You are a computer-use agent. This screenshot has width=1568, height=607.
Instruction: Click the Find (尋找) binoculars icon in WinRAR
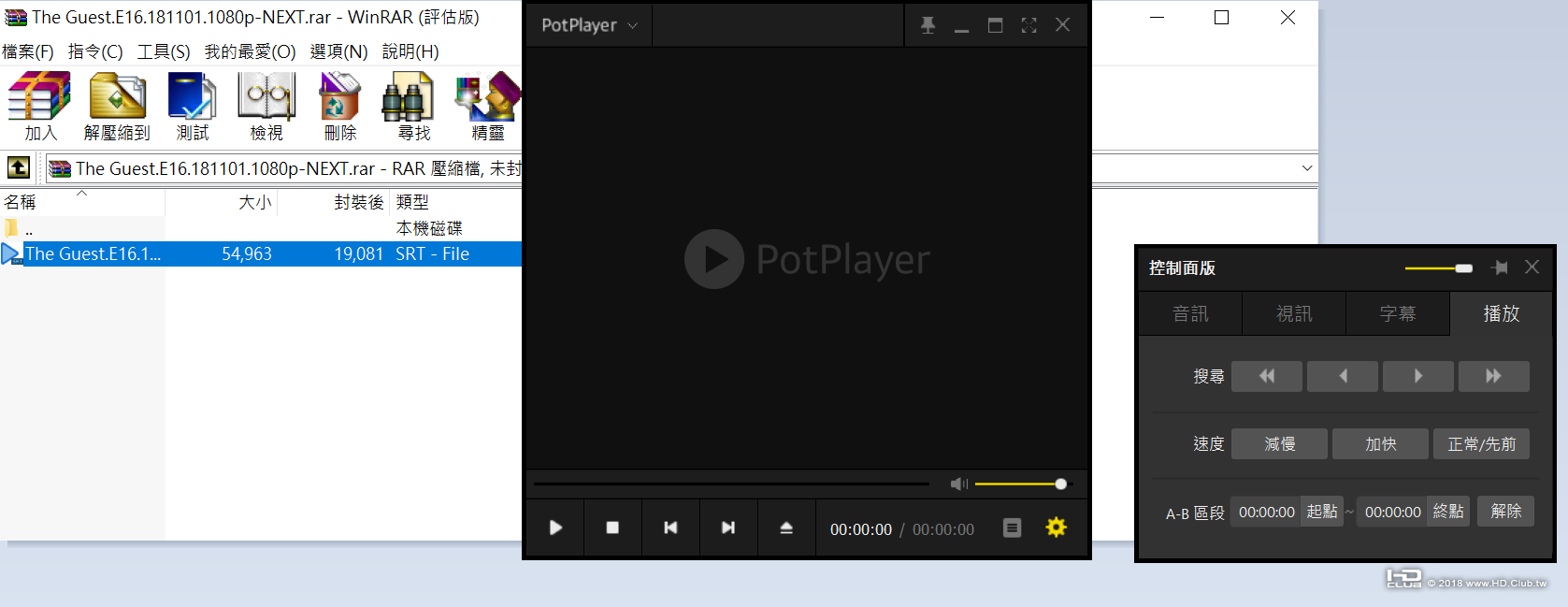pos(409,106)
